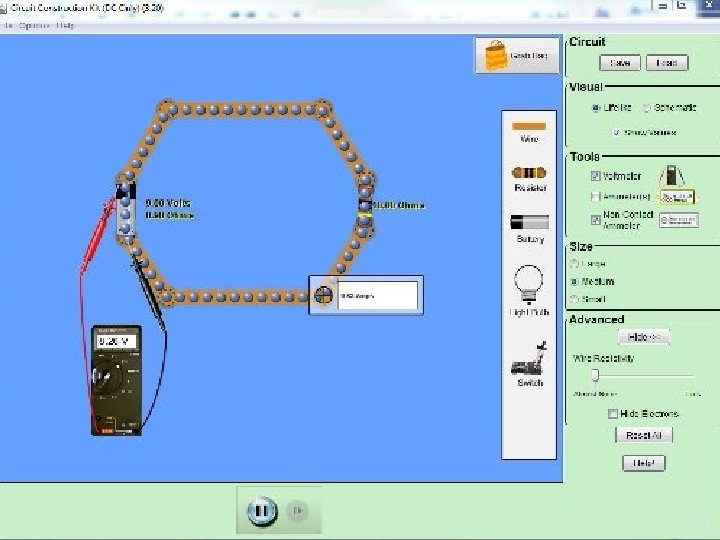Image resolution: width=720 pixels, height=540 pixels.
Task: Choose the Small size option
Action: tap(574, 299)
